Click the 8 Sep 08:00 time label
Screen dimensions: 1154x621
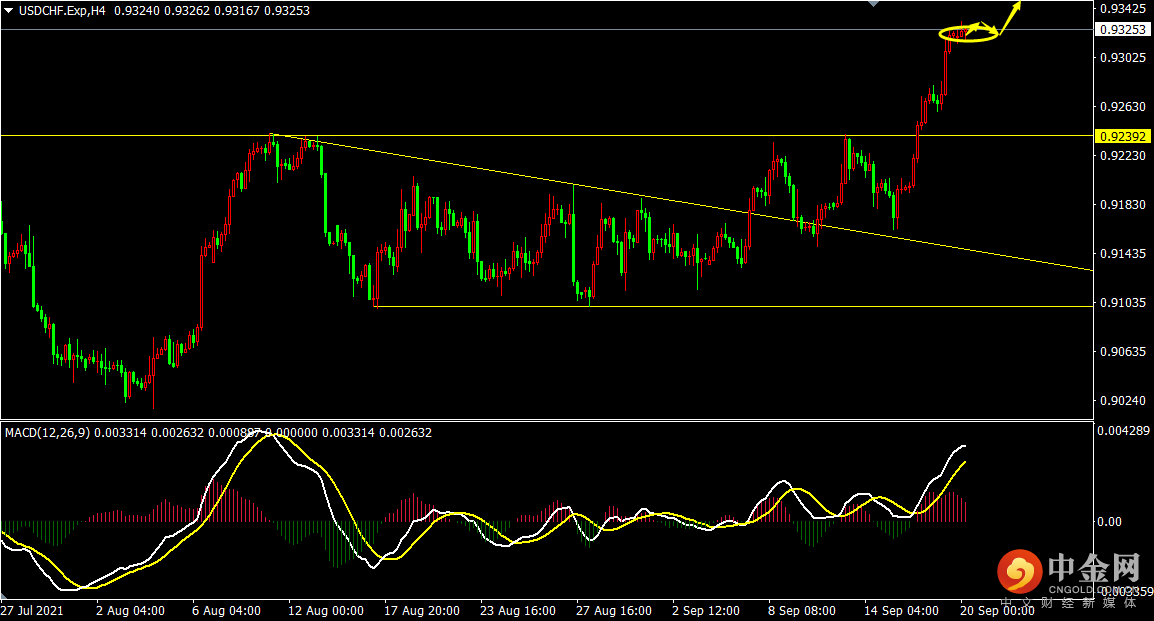click(x=802, y=611)
